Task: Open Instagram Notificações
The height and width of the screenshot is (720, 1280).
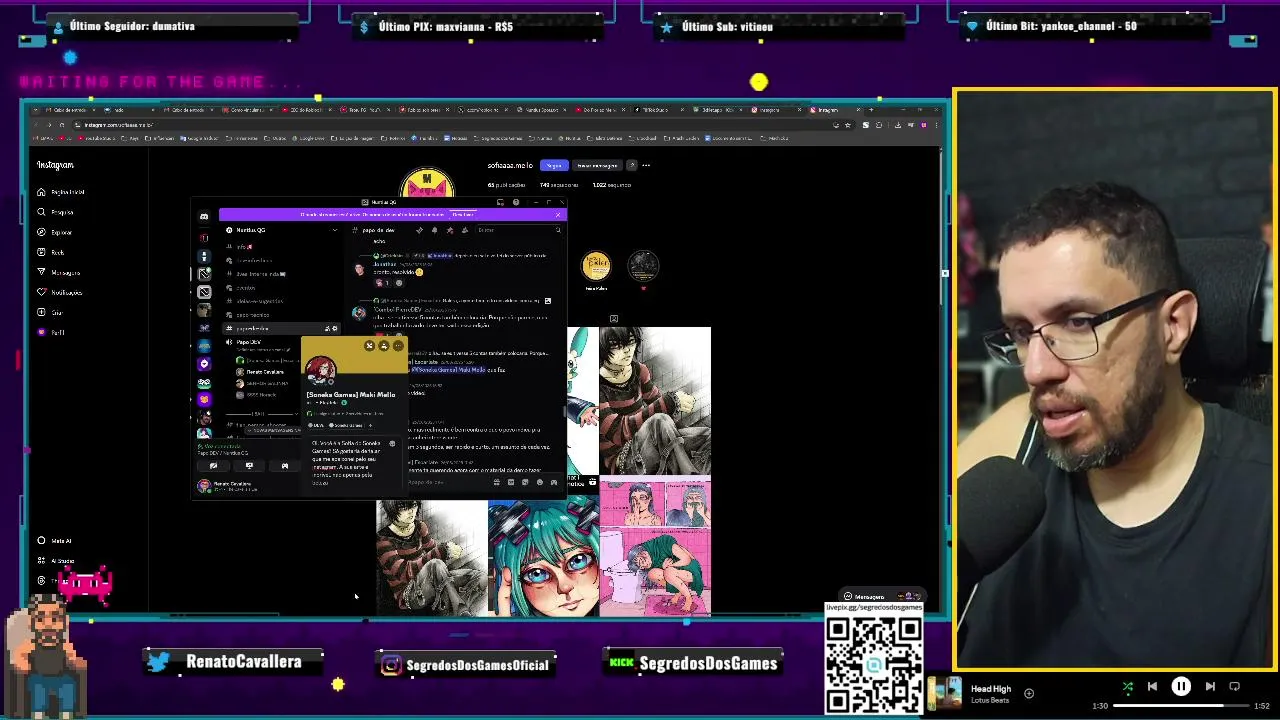Action: point(59,292)
